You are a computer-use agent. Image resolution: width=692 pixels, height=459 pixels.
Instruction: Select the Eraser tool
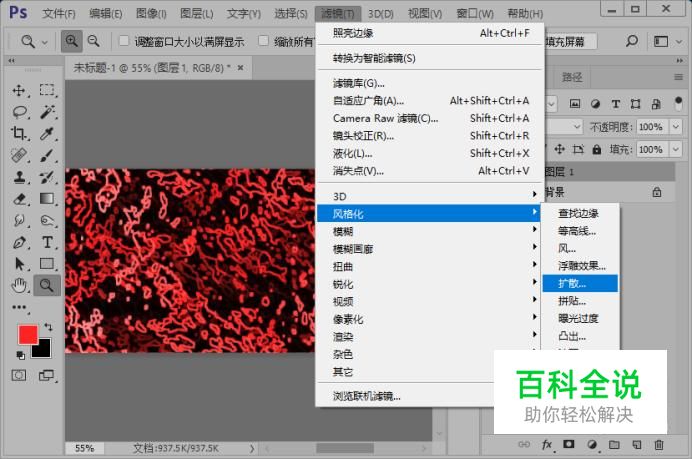(x=19, y=199)
